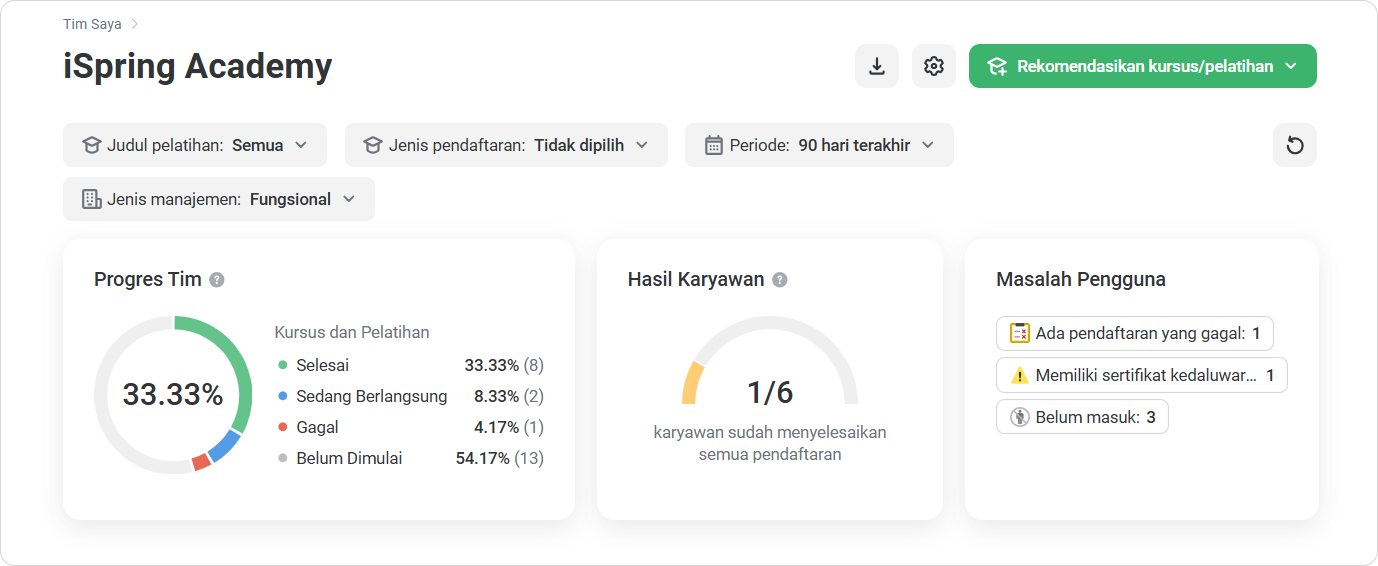The height and width of the screenshot is (566, 1378).
Task: Open settings via the gear icon
Action: (x=934, y=66)
